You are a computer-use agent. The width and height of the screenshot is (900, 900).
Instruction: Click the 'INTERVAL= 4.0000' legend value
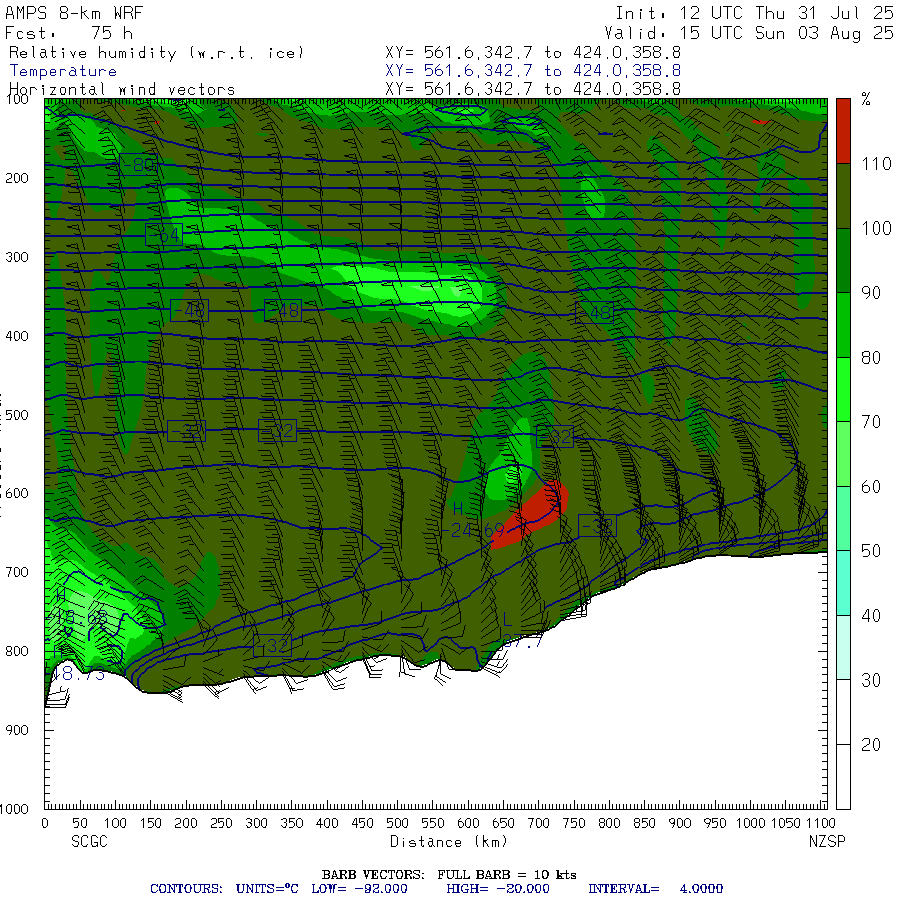pyautogui.click(x=655, y=889)
